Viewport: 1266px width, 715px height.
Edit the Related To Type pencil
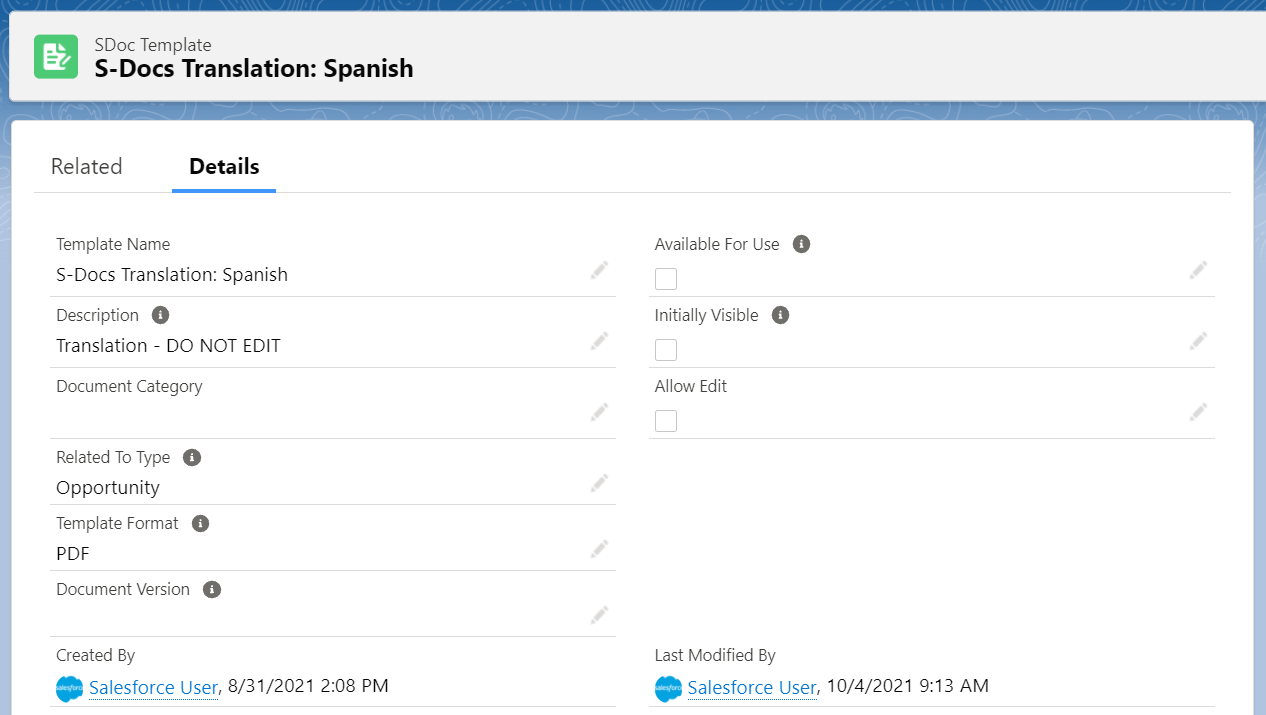(x=599, y=483)
